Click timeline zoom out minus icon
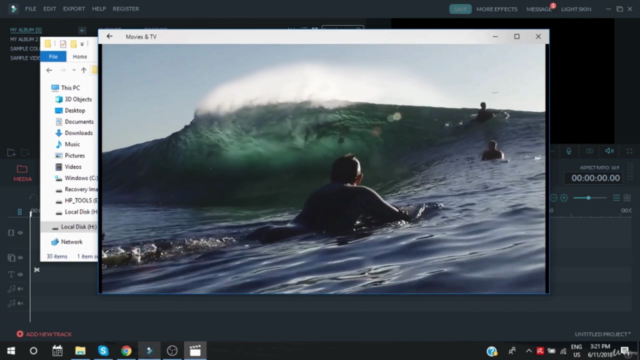 coord(553,198)
